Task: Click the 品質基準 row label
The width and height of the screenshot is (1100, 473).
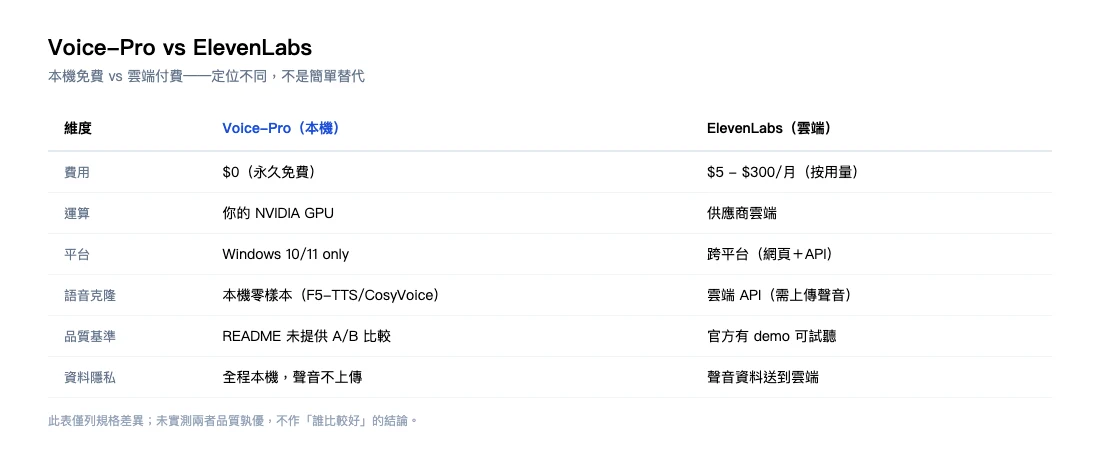Action: point(90,337)
